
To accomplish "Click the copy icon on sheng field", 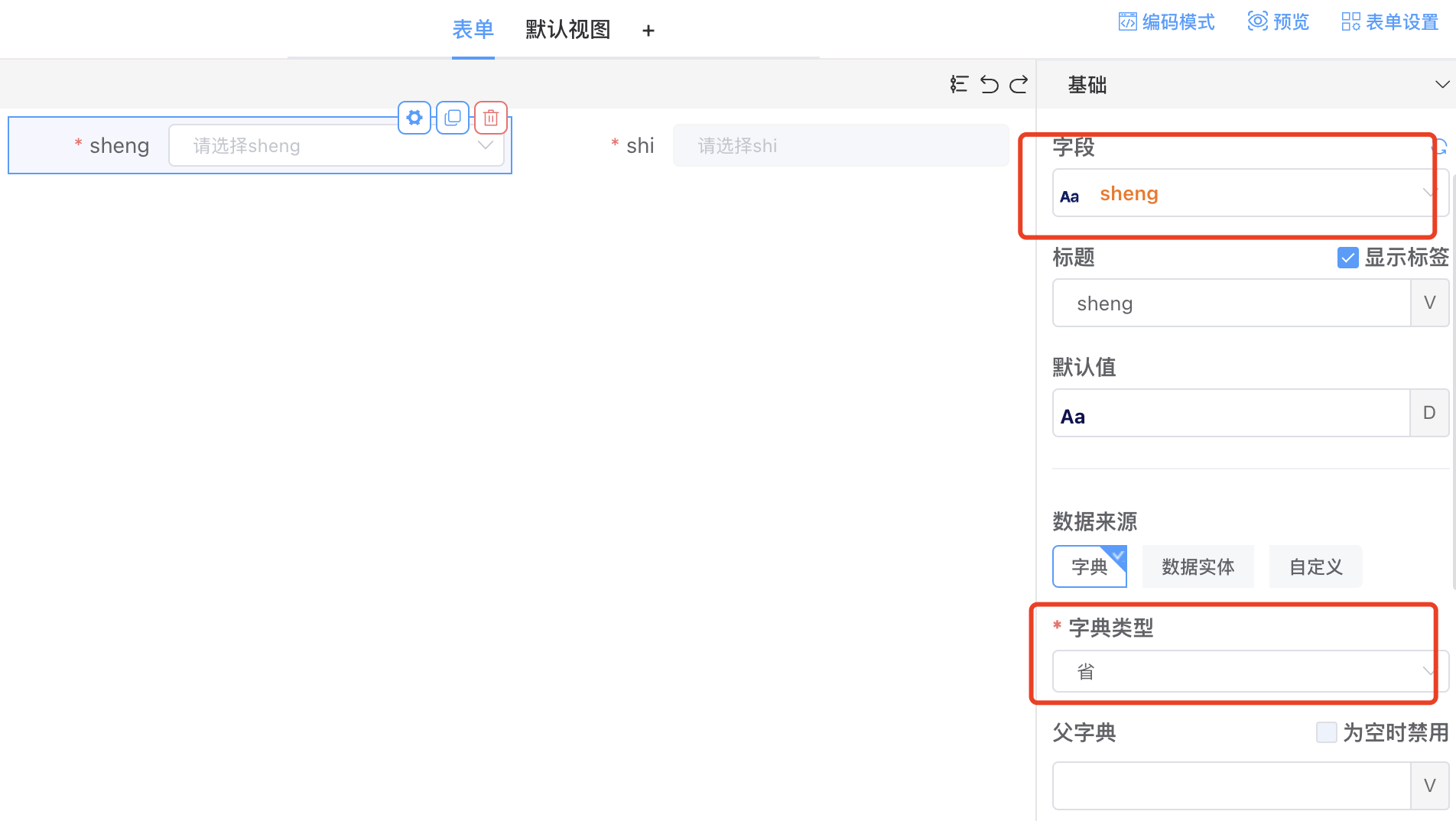I will click(453, 118).
